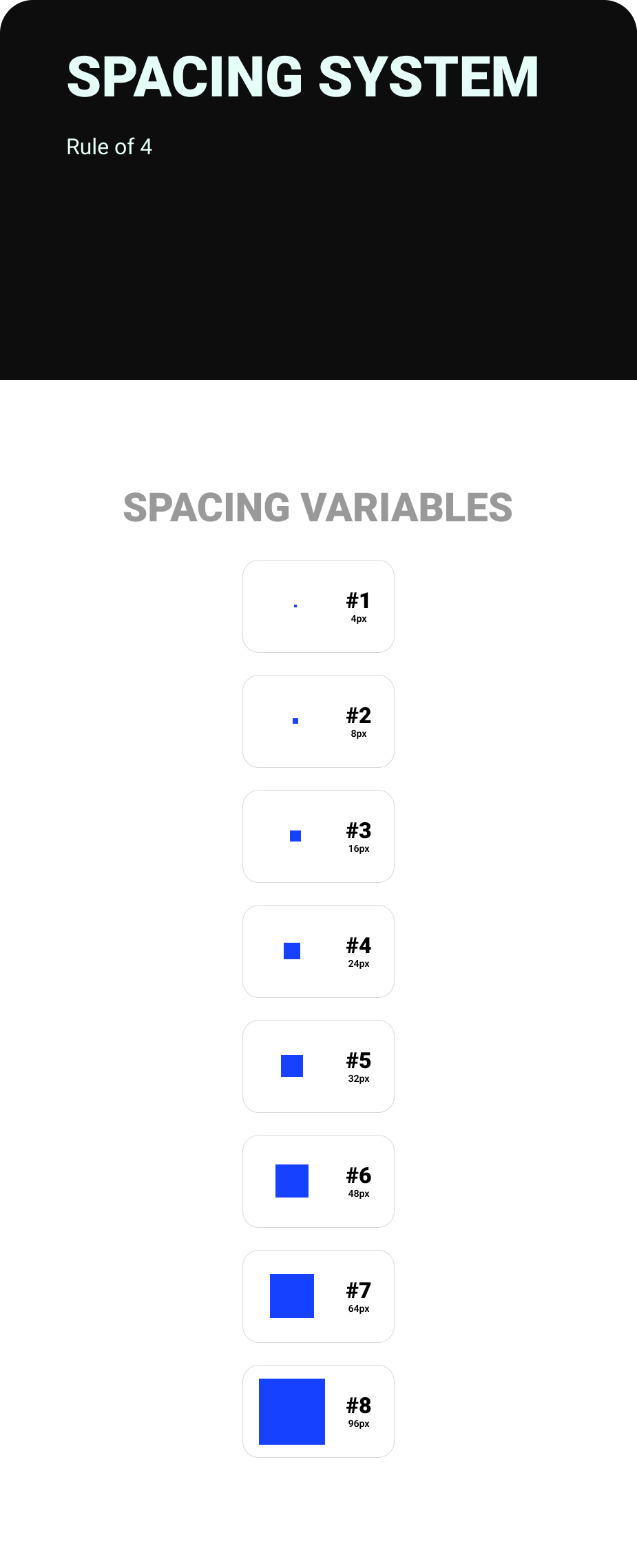Select the #8 label text
The width and height of the screenshot is (637, 1568).
pyautogui.click(x=359, y=1405)
